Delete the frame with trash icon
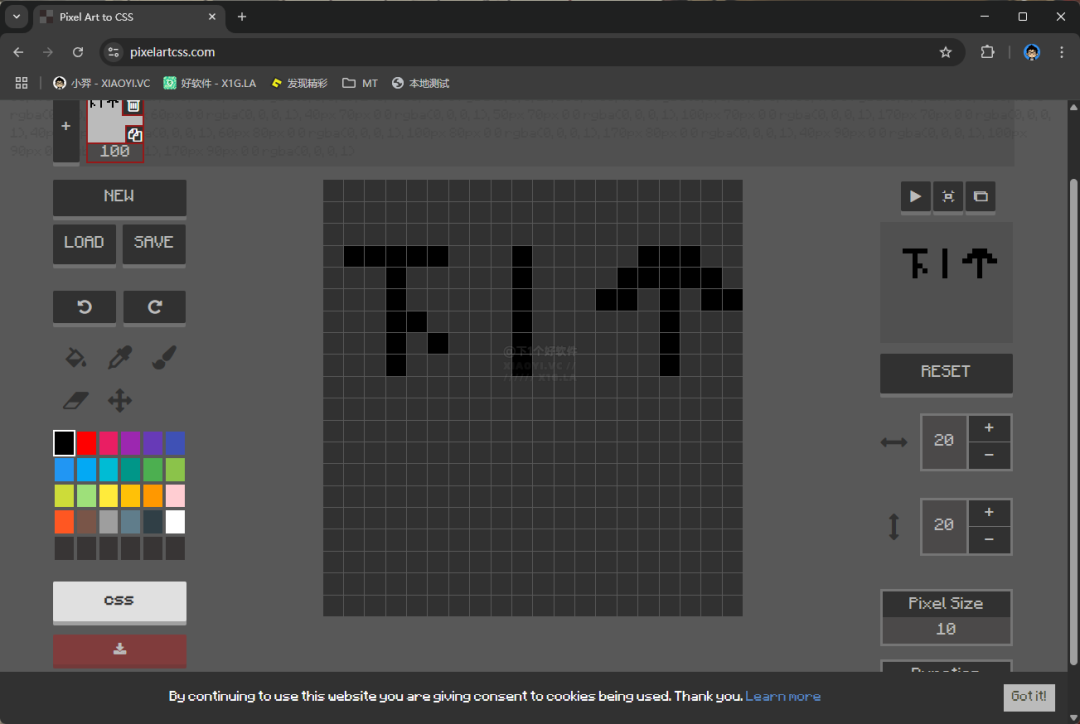The height and width of the screenshot is (724, 1080). (x=133, y=105)
